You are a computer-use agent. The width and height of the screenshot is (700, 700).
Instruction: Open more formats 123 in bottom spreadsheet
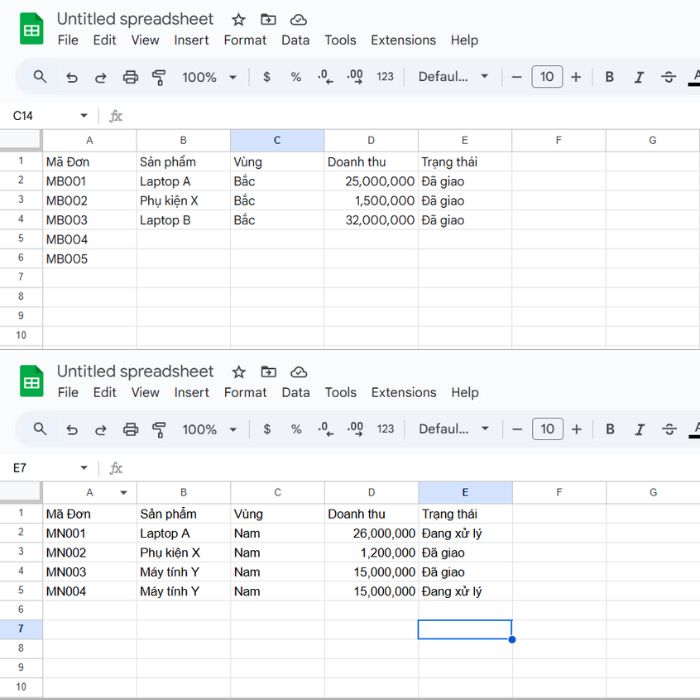[385, 429]
